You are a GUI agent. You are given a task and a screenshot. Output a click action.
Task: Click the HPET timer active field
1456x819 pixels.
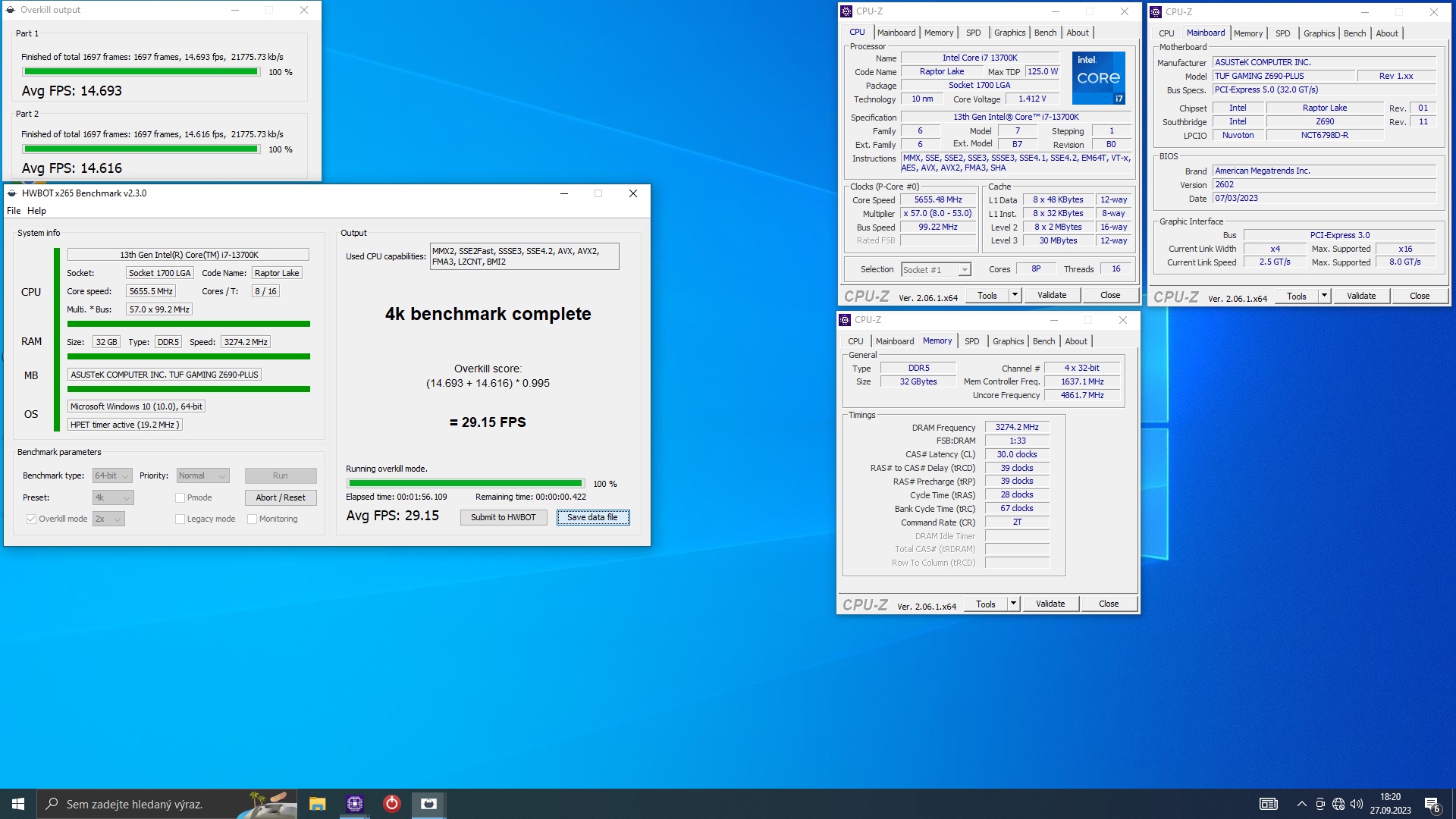(125, 425)
